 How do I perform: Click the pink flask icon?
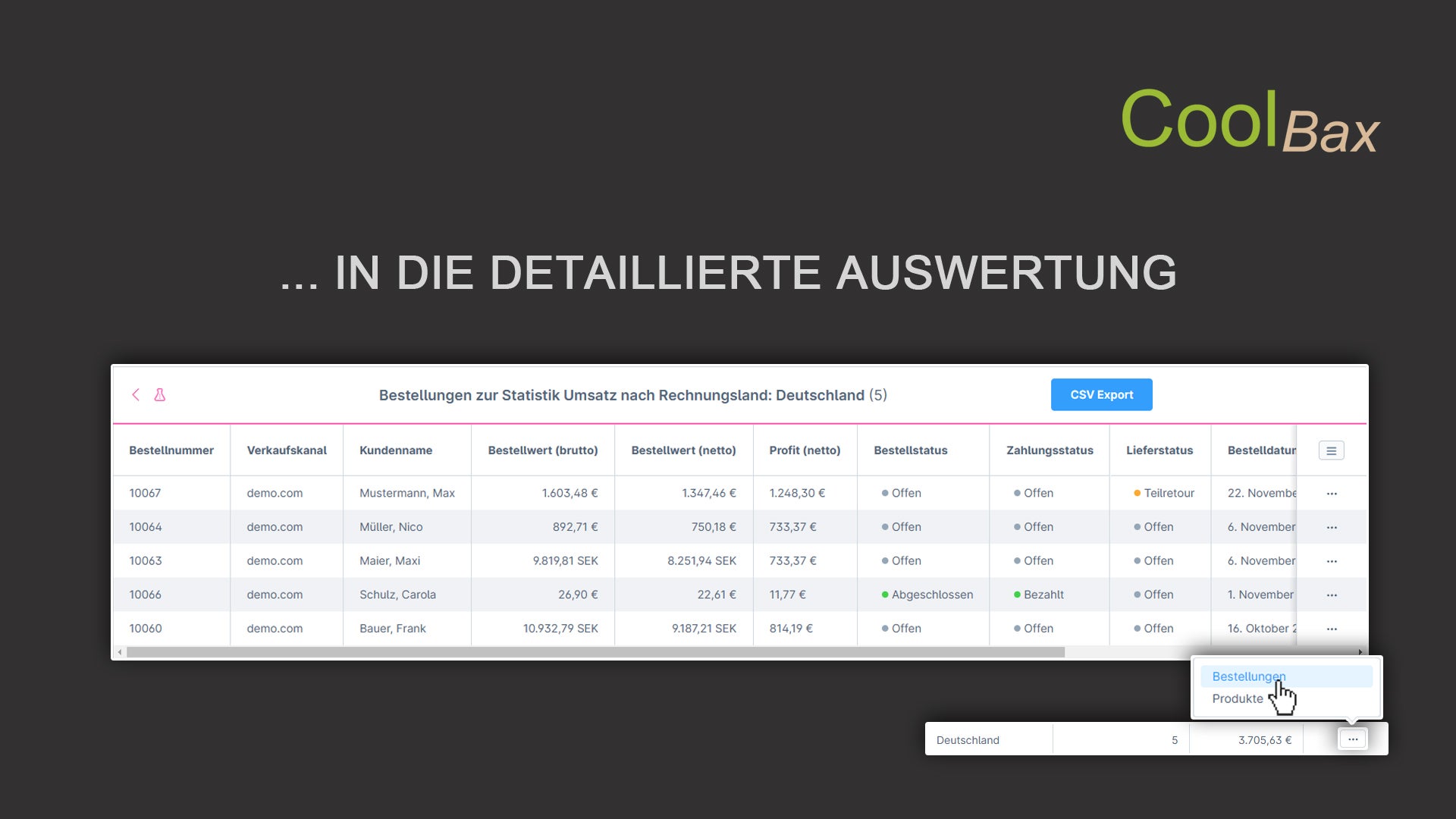pyautogui.click(x=159, y=395)
